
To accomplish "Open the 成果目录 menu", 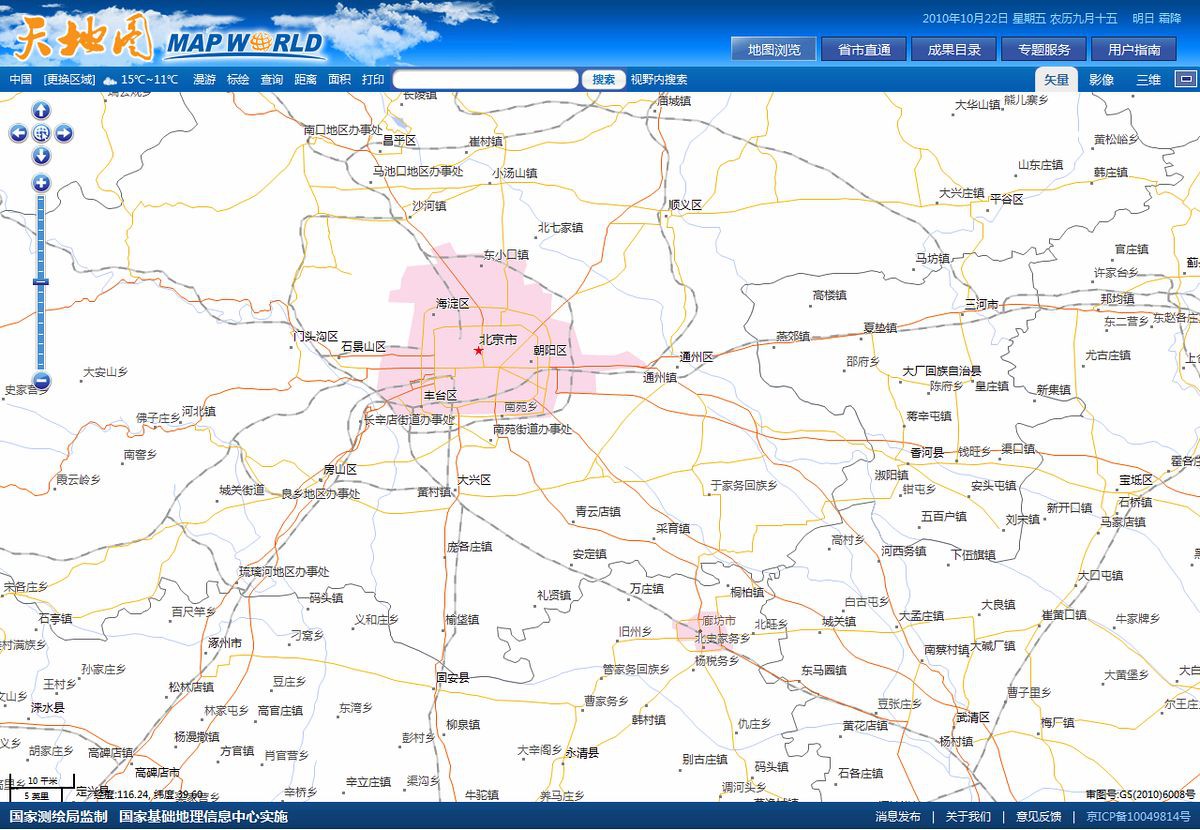I will point(954,49).
